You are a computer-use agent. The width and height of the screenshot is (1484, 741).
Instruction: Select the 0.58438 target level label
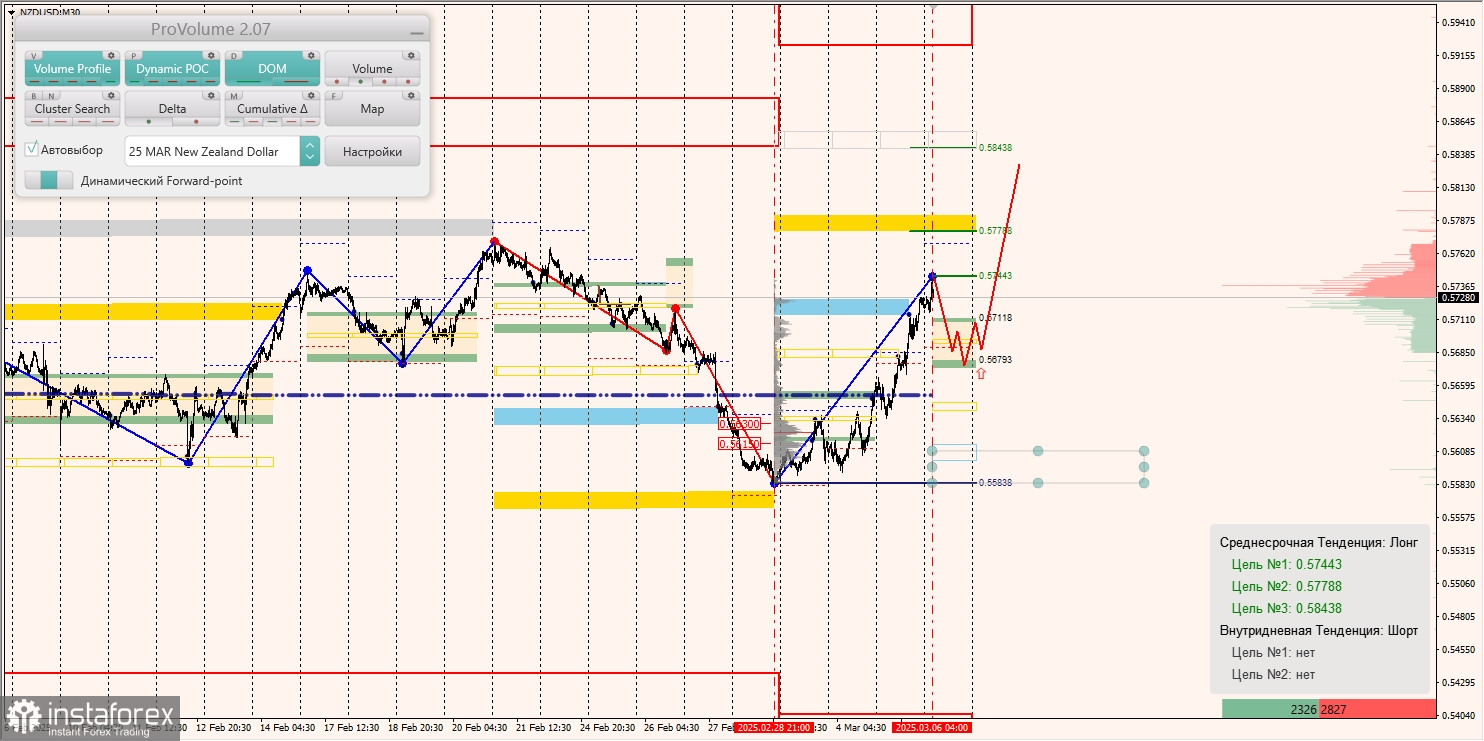coord(995,147)
